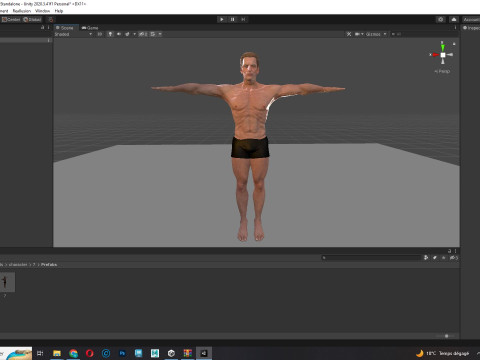Open the Shaded draw mode dropdown
This screenshot has width=480, height=360.
(73, 34)
